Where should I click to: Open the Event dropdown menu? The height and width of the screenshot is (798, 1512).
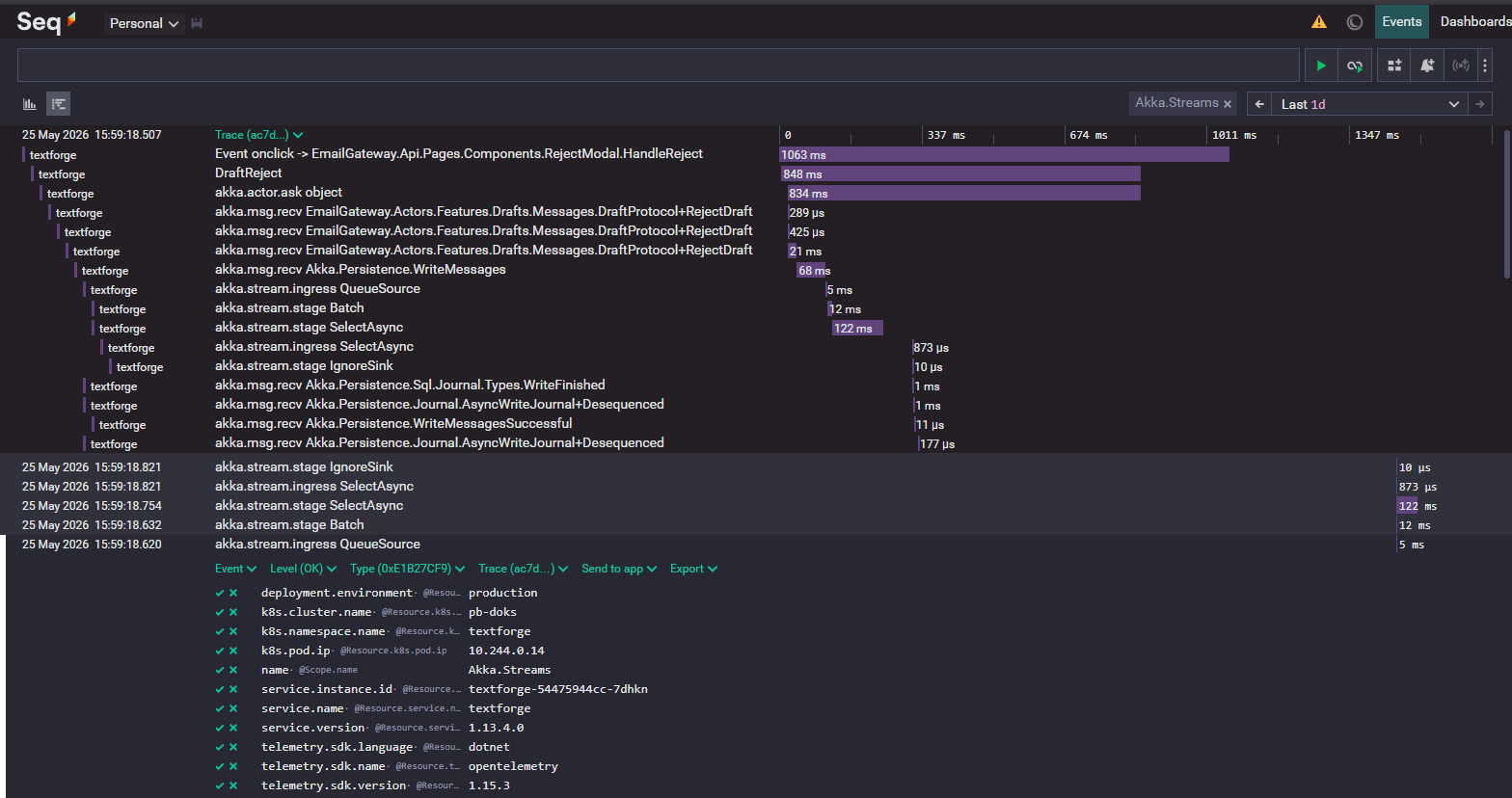pos(235,569)
